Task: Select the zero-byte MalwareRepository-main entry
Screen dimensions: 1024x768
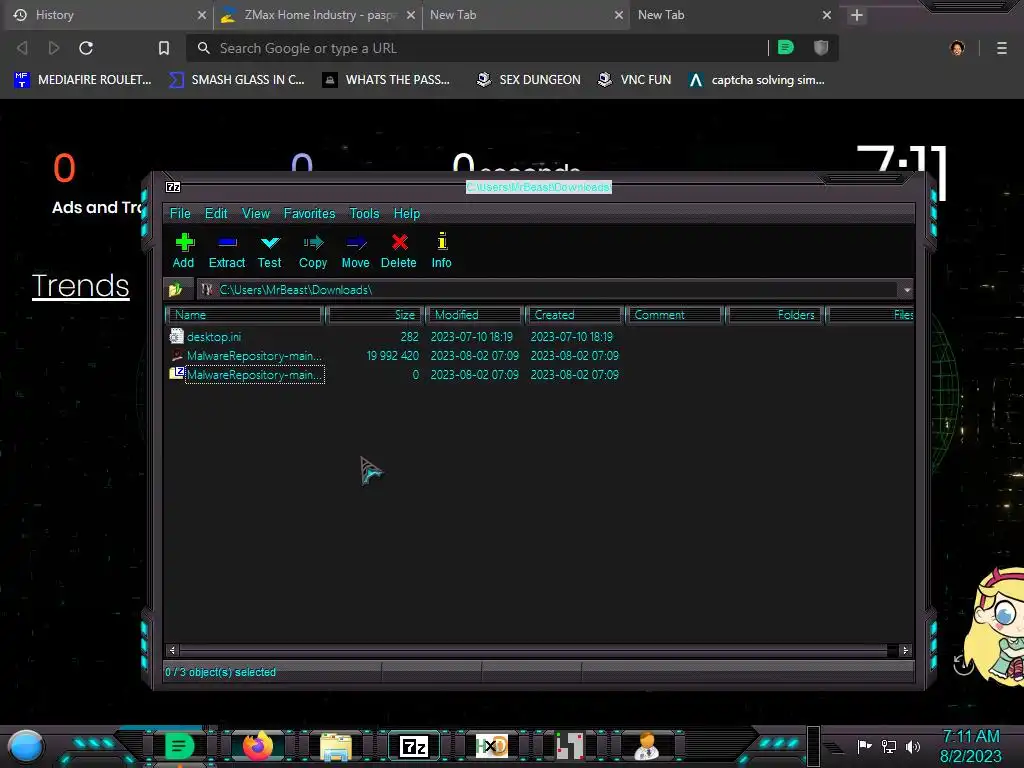Action: (539, 375)
